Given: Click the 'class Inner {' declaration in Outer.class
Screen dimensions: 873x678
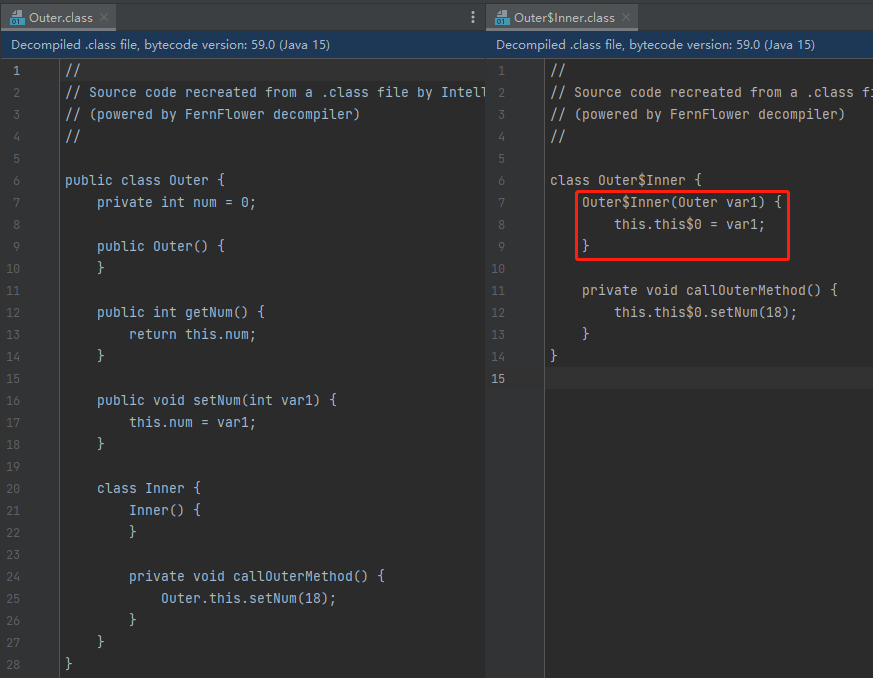Looking at the screenshot, I should coord(149,488).
